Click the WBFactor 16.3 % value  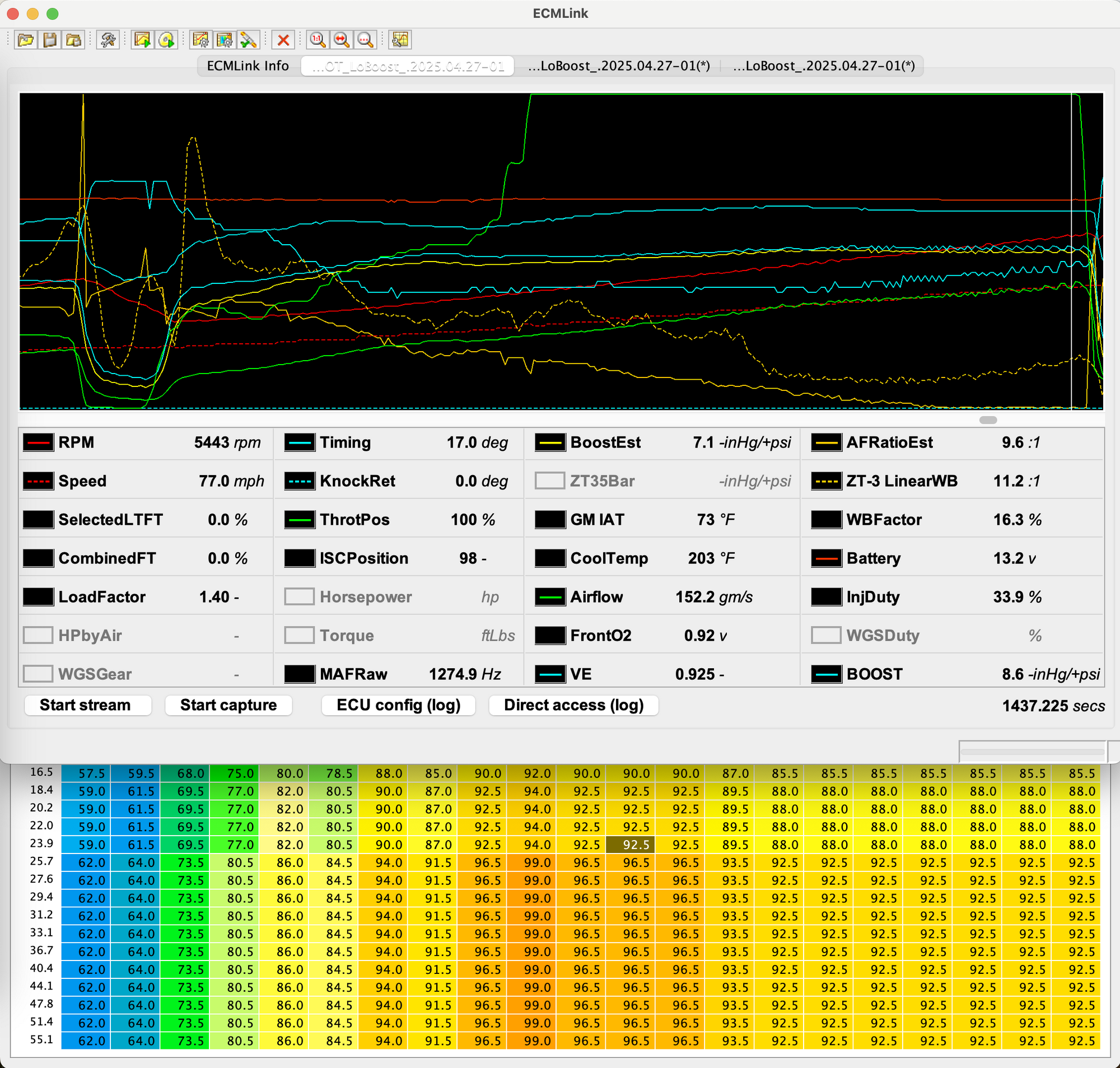pyautogui.click(x=1018, y=520)
